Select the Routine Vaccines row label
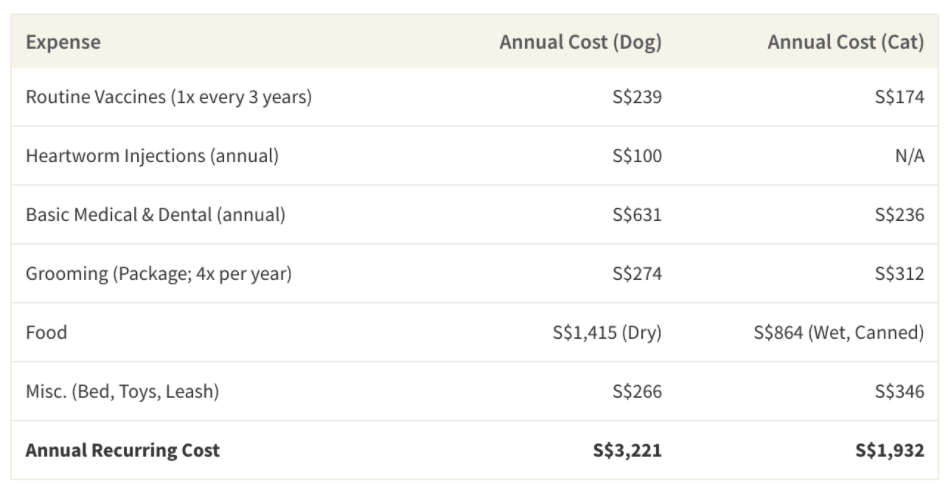The width and height of the screenshot is (952, 500). [168, 97]
